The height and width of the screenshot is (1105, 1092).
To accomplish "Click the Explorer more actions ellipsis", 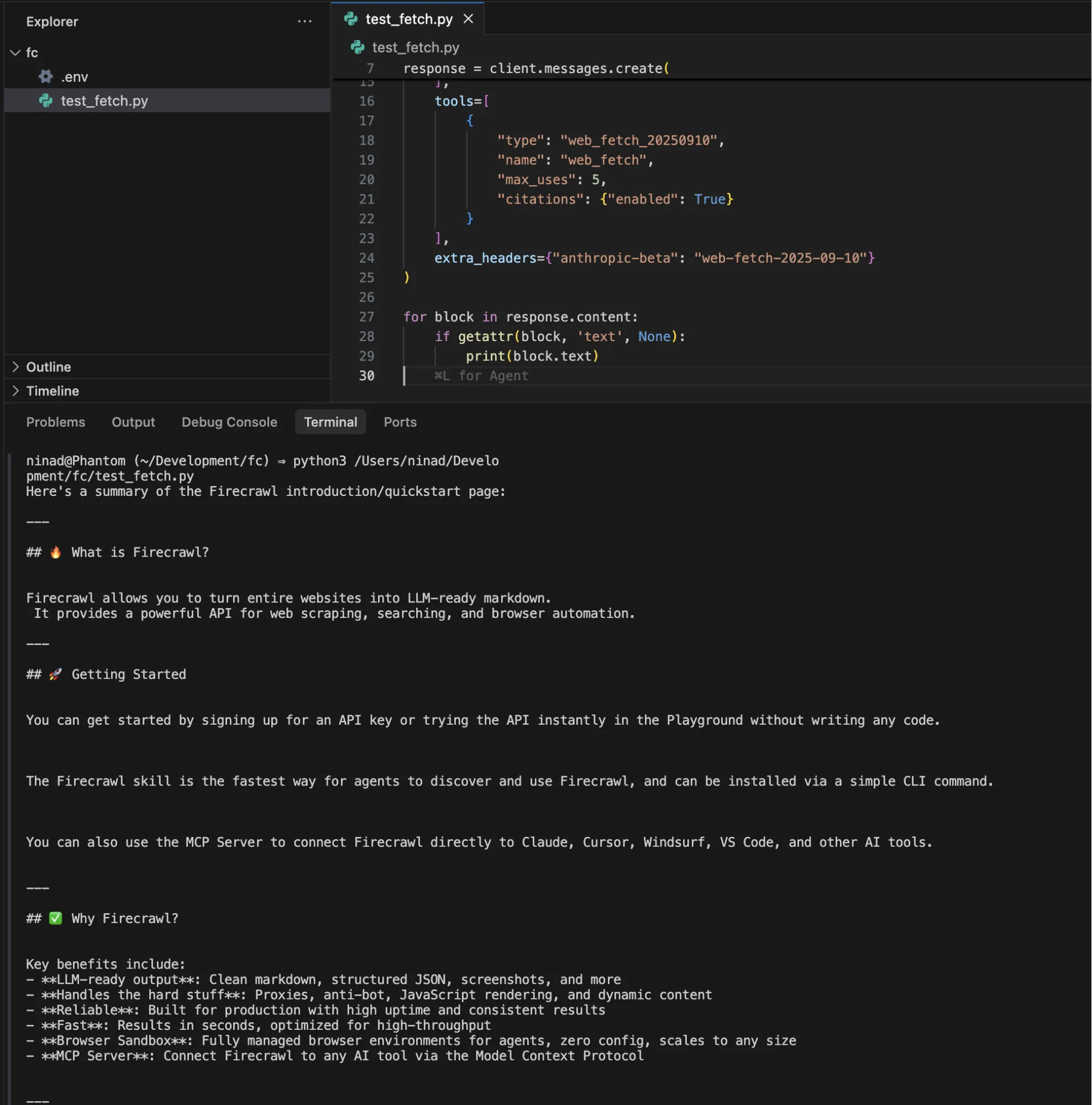I will tap(305, 22).
